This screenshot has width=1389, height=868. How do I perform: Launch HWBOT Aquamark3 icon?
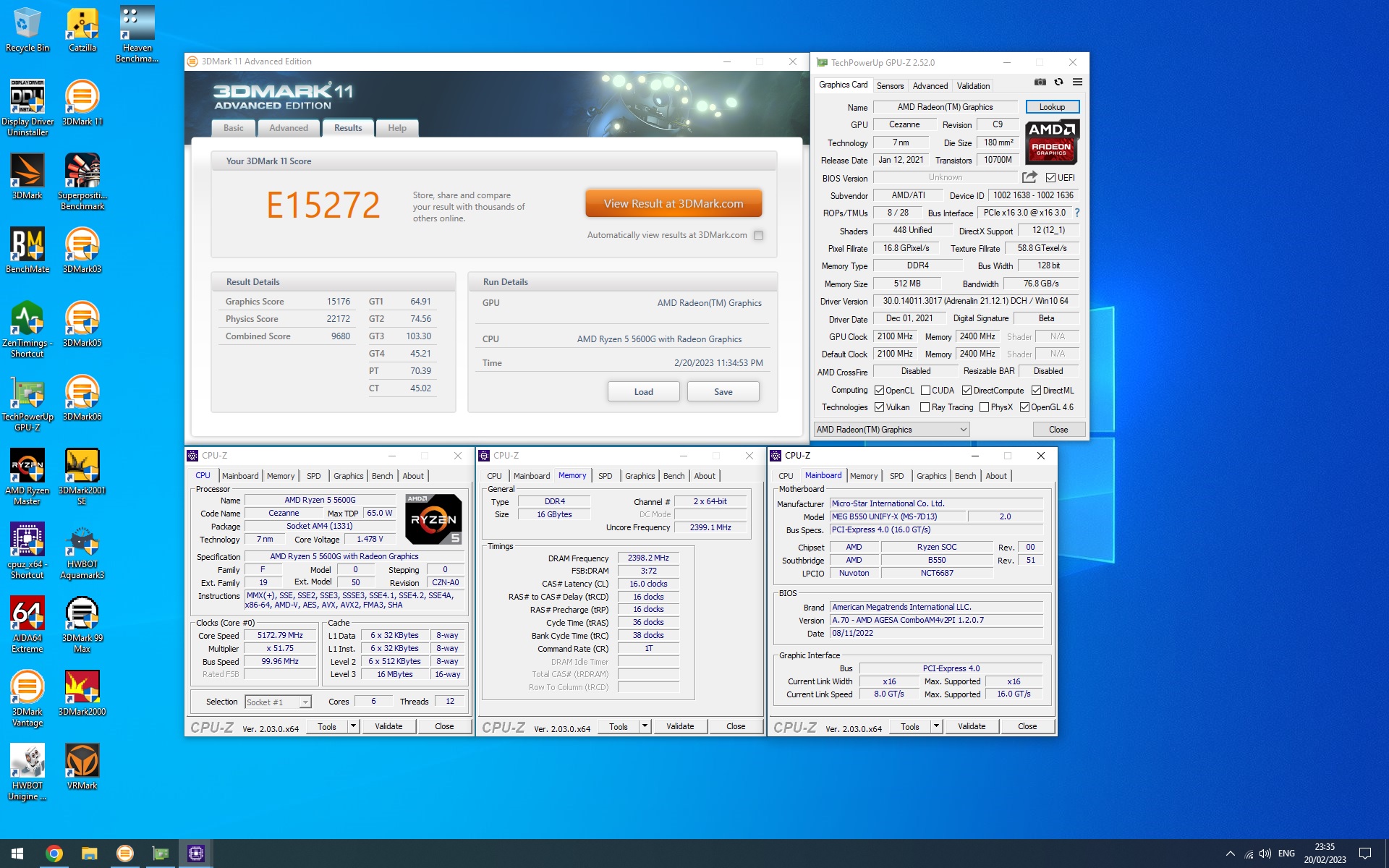coord(82,550)
